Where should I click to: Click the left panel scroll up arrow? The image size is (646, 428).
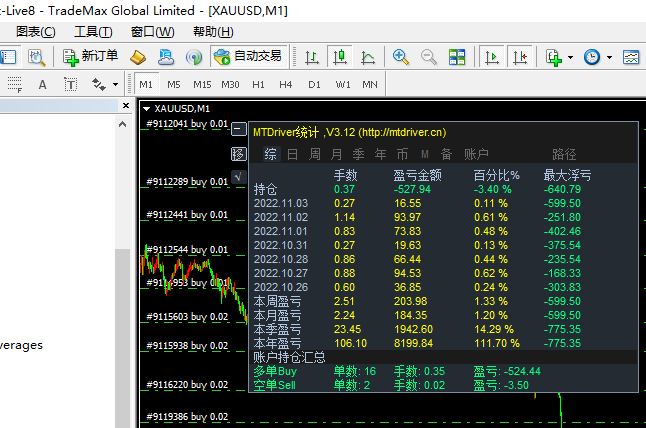pyautogui.click(x=122, y=124)
